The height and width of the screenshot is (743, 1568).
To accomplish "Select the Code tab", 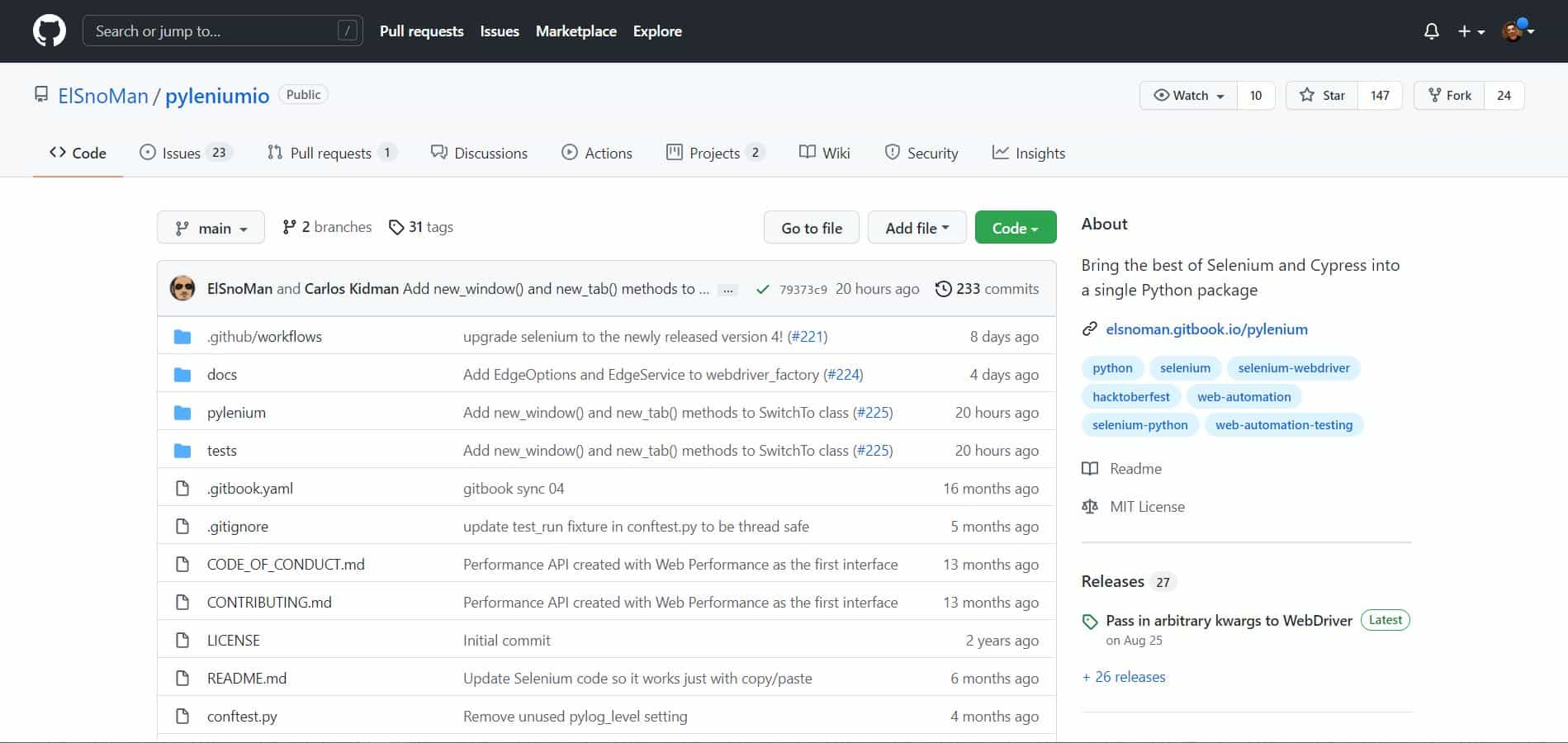I will [x=78, y=153].
